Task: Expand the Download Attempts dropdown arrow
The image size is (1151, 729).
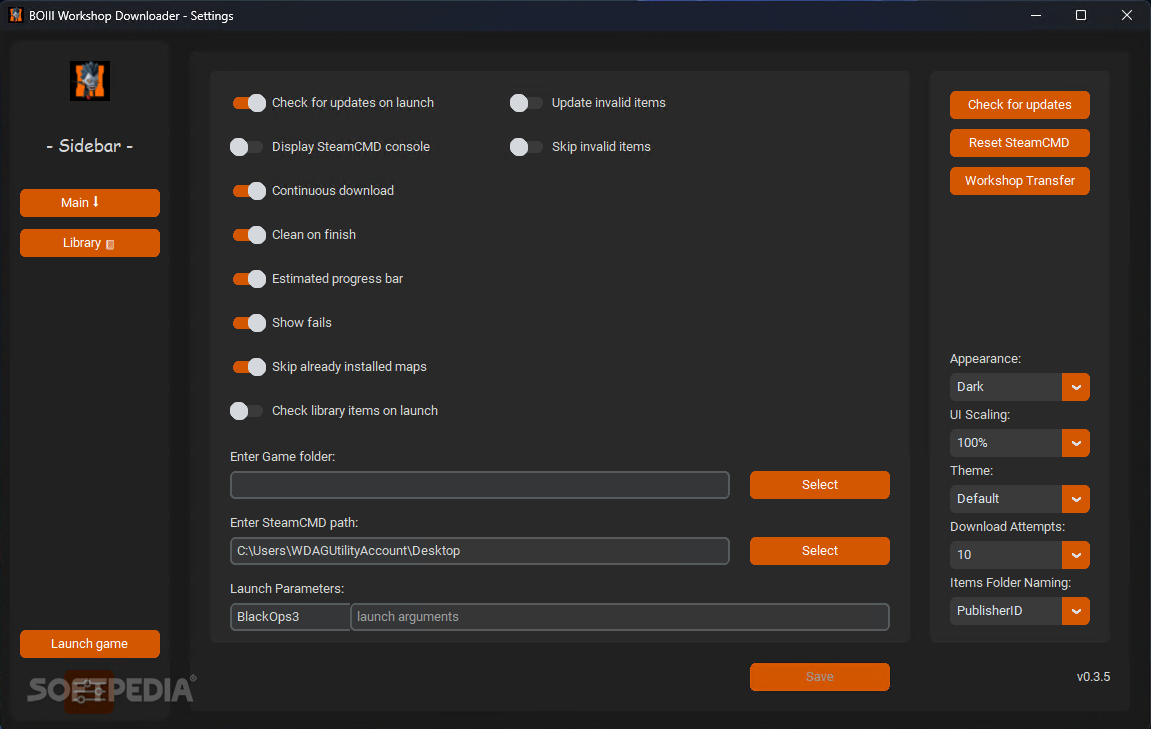Action: (1076, 555)
